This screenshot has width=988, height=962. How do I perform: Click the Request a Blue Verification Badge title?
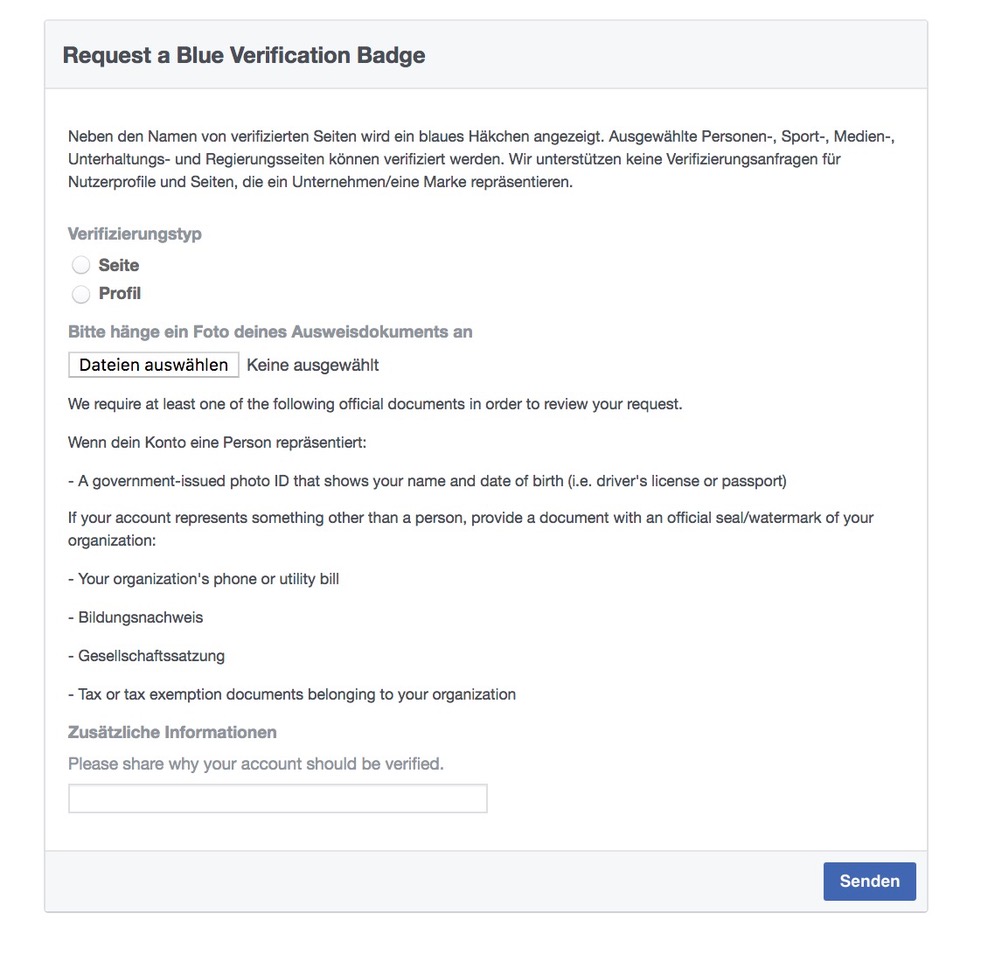click(x=244, y=55)
